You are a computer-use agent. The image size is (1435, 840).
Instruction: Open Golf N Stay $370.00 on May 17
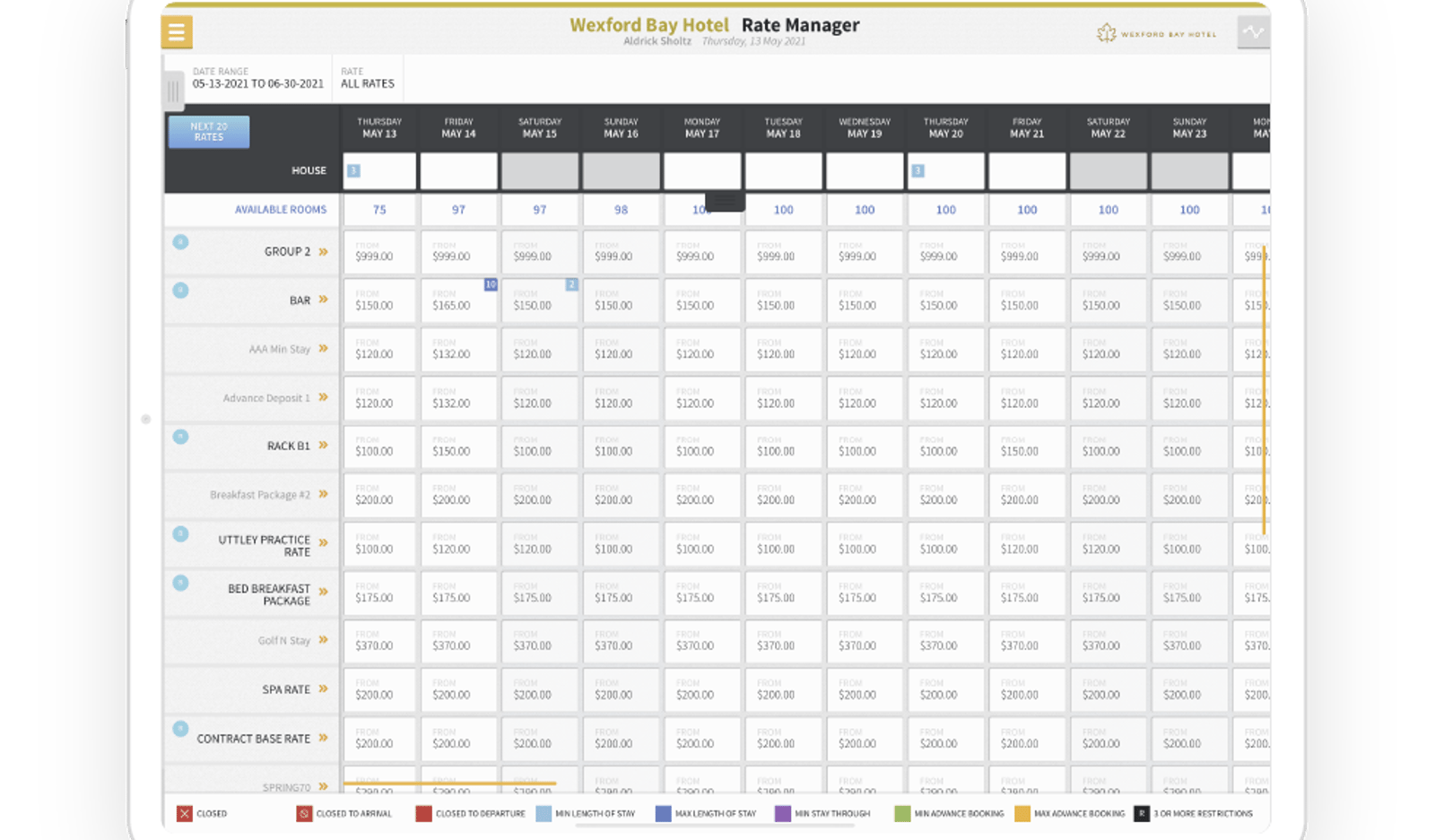click(x=702, y=641)
